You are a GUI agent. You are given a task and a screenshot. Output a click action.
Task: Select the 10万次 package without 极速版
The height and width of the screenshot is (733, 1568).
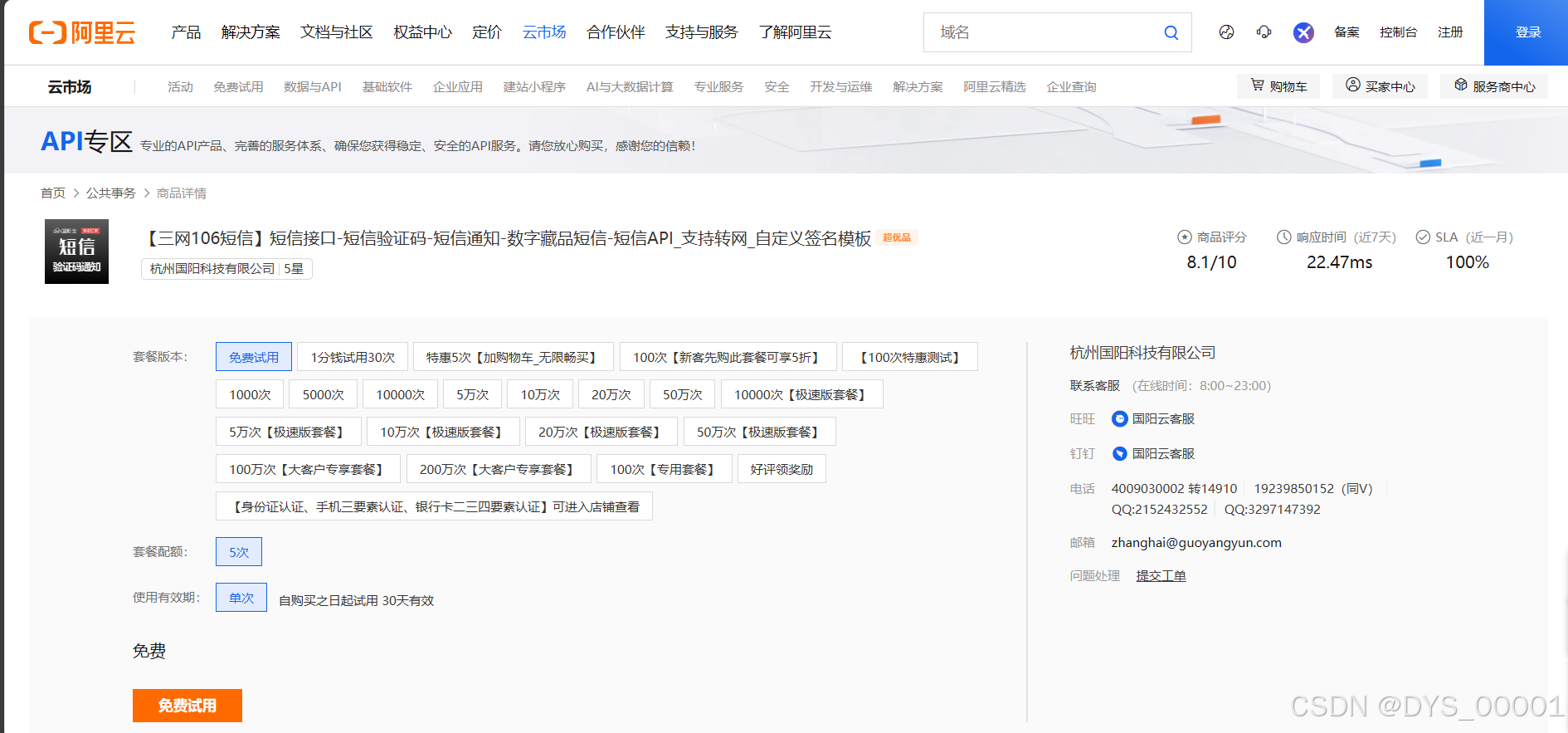540,394
